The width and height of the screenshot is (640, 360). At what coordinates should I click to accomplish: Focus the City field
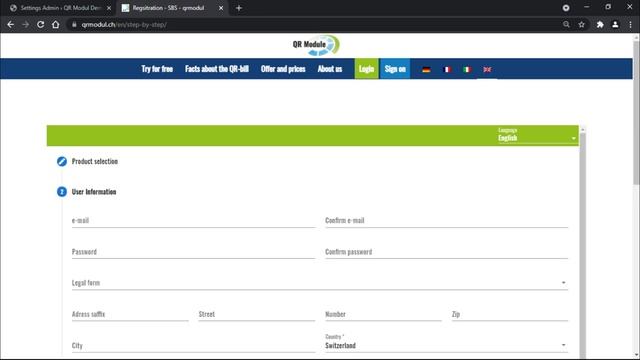point(193,346)
